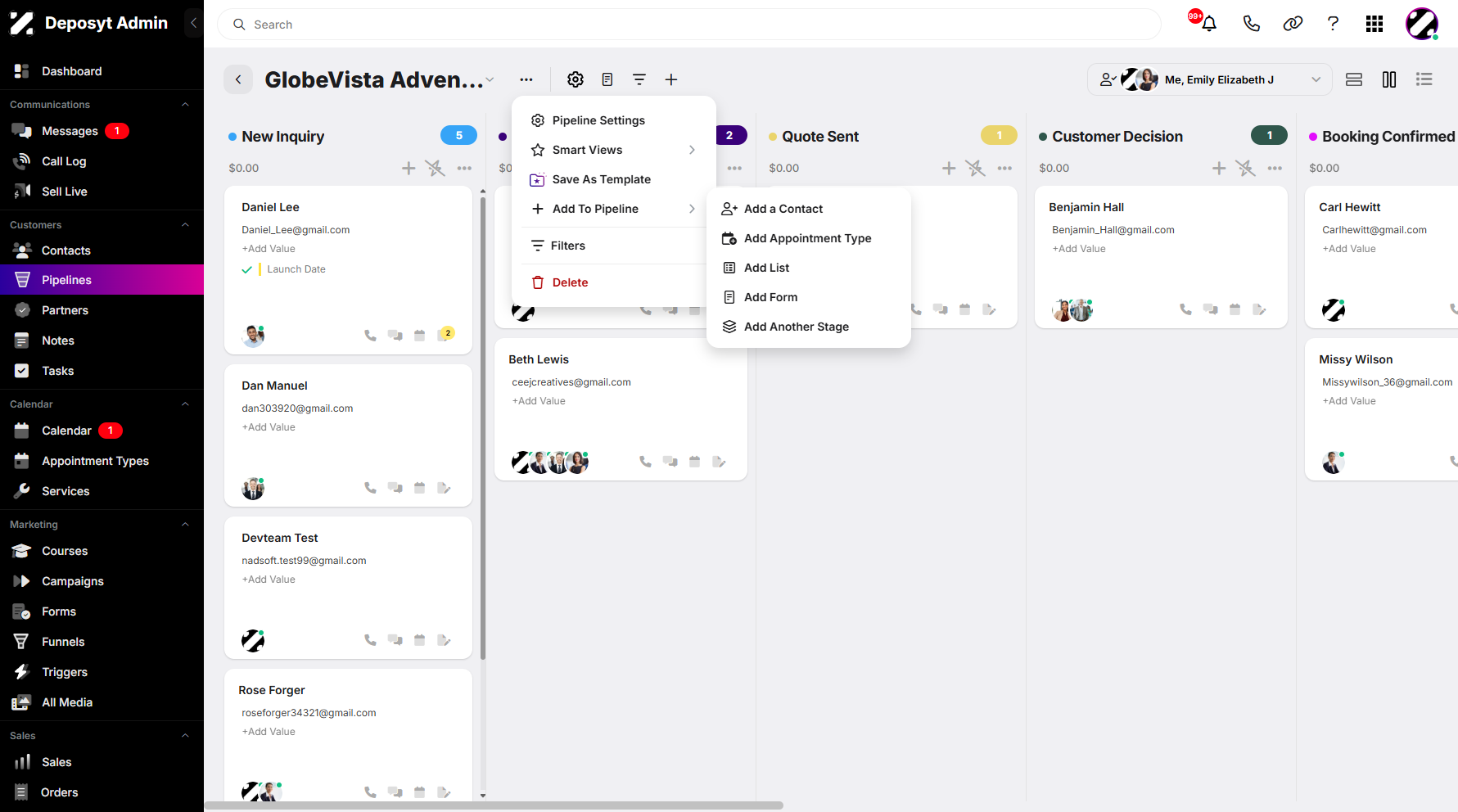Select Add Appointment Type option
Viewport: 1458px width, 812px height.
coord(808,238)
